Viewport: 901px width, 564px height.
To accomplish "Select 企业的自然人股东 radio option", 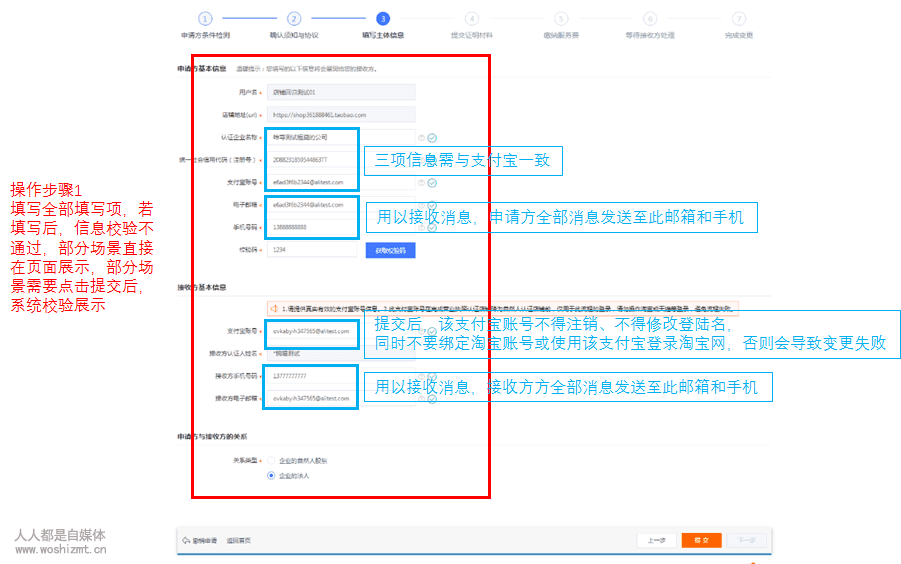I will (270, 460).
